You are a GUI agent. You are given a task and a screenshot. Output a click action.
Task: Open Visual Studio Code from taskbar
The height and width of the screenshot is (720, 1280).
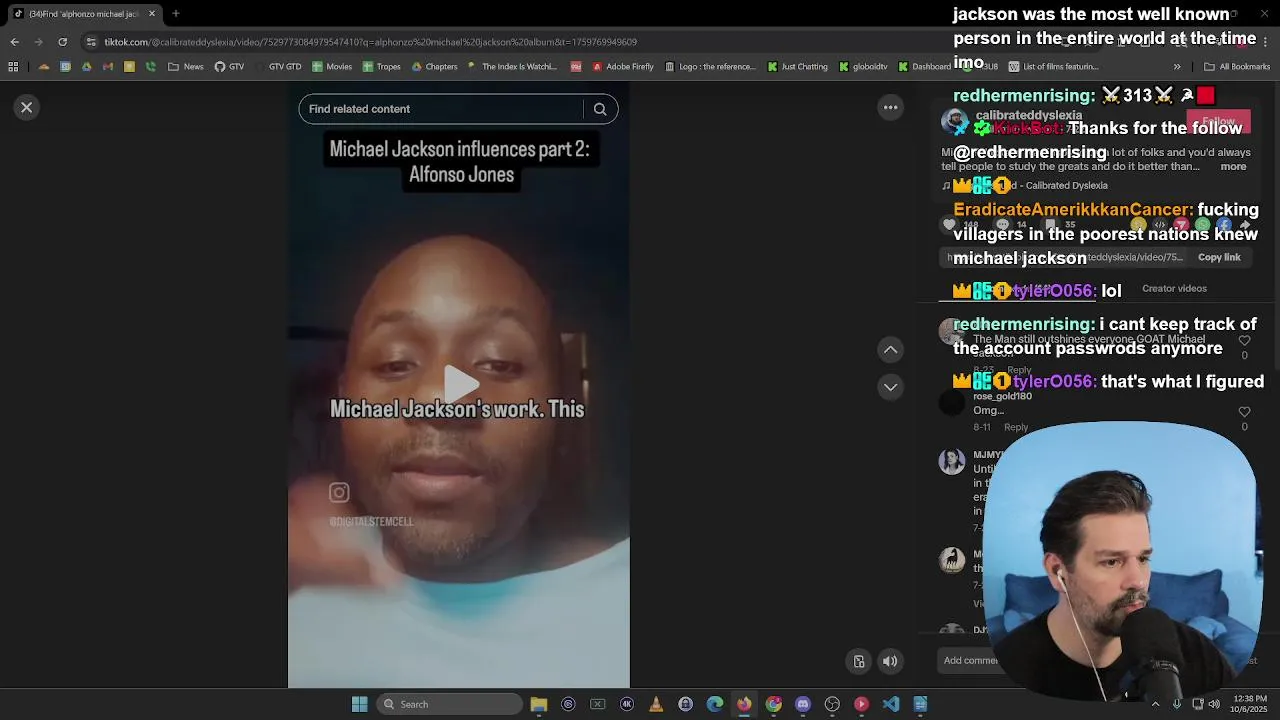point(890,704)
